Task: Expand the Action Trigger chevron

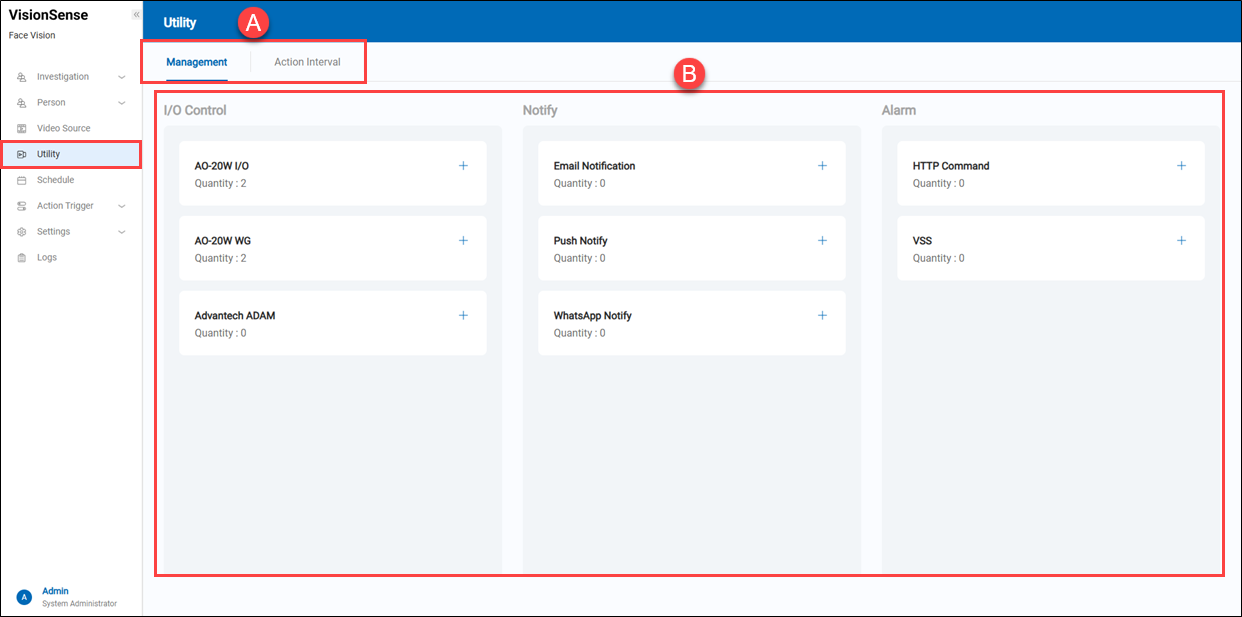Action: click(x=122, y=206)
